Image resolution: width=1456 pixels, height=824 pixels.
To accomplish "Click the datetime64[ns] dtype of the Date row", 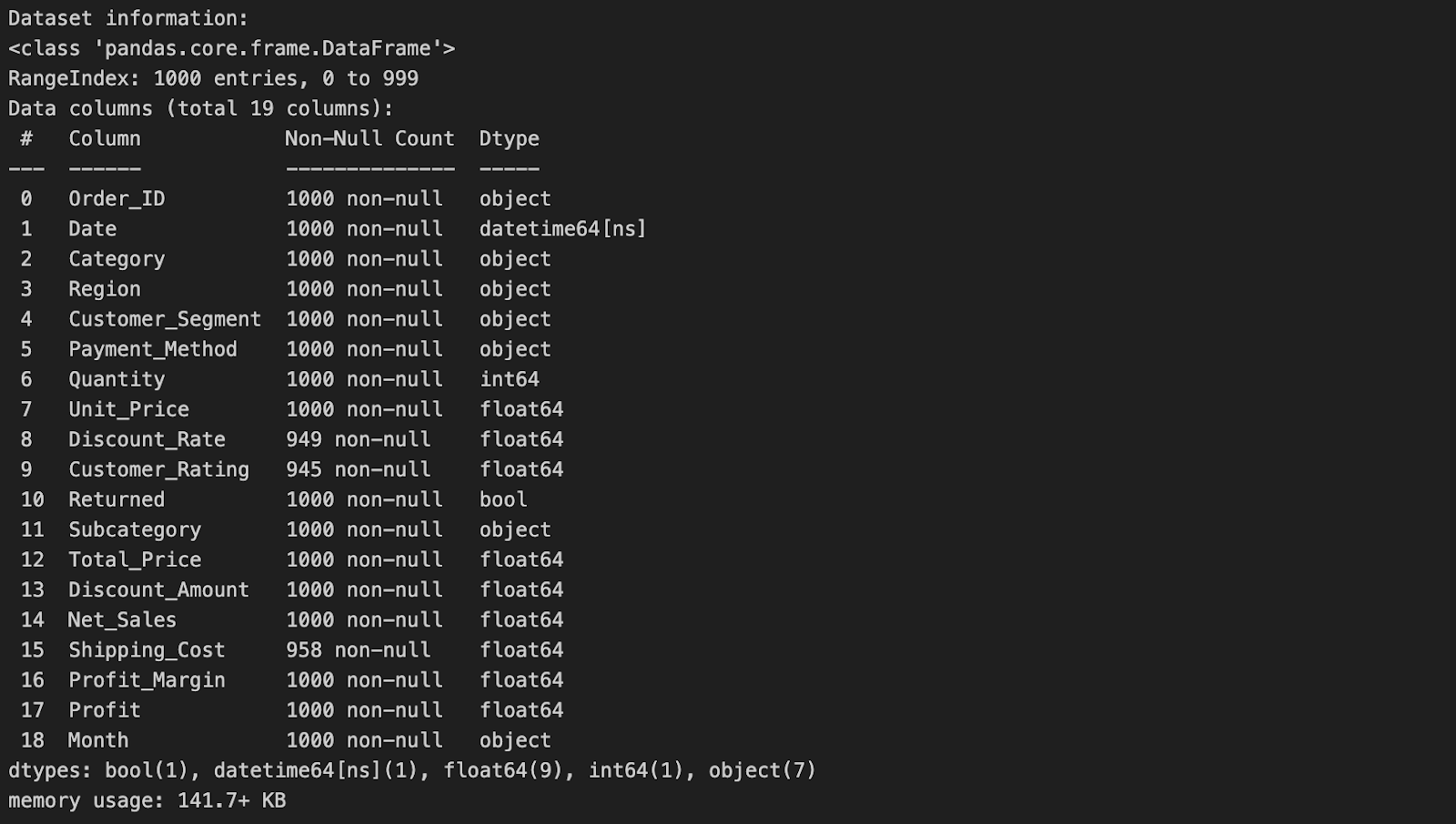I will [562, 228].
